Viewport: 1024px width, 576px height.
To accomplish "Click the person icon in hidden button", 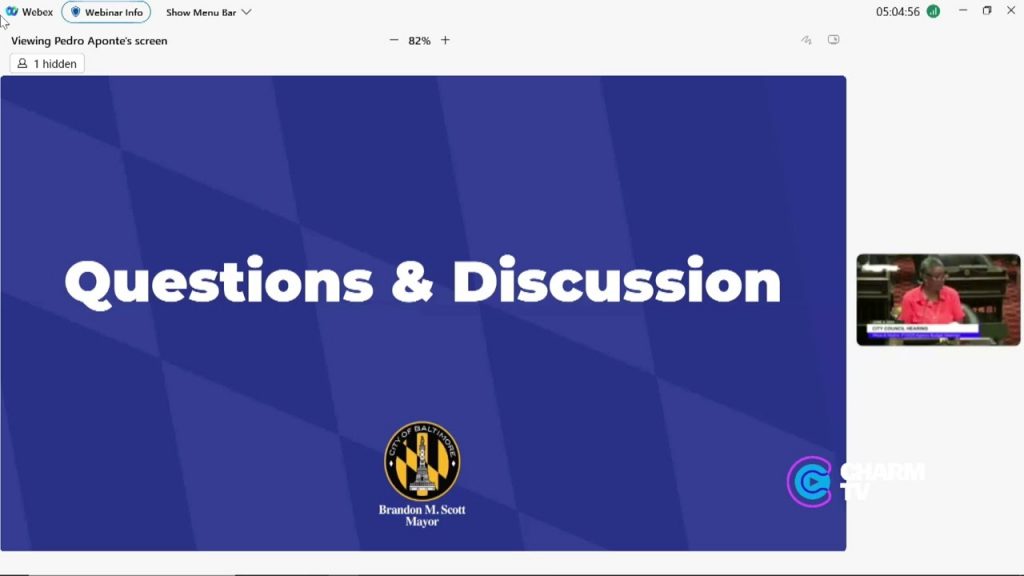I will point(22,63).
